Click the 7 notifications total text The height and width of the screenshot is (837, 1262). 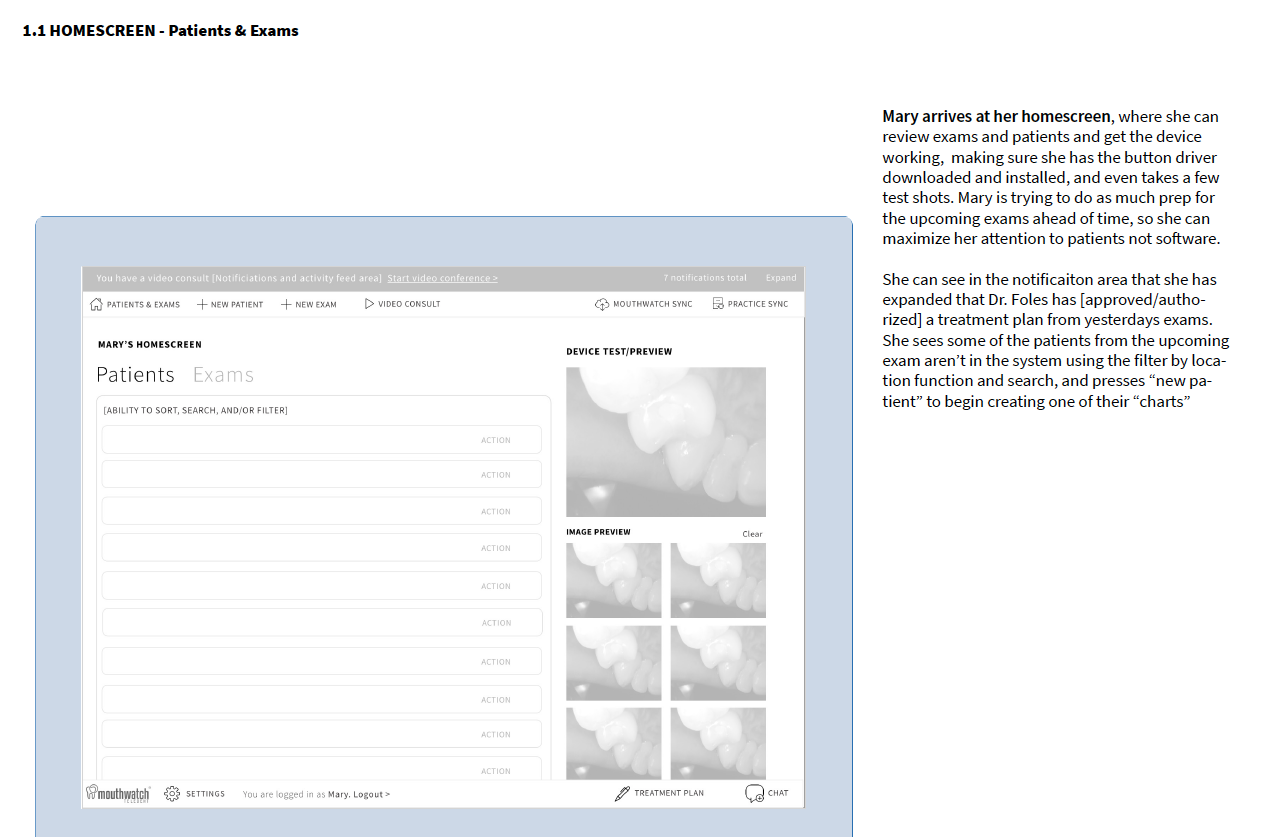pyautogui.click(x=705, y=278)
